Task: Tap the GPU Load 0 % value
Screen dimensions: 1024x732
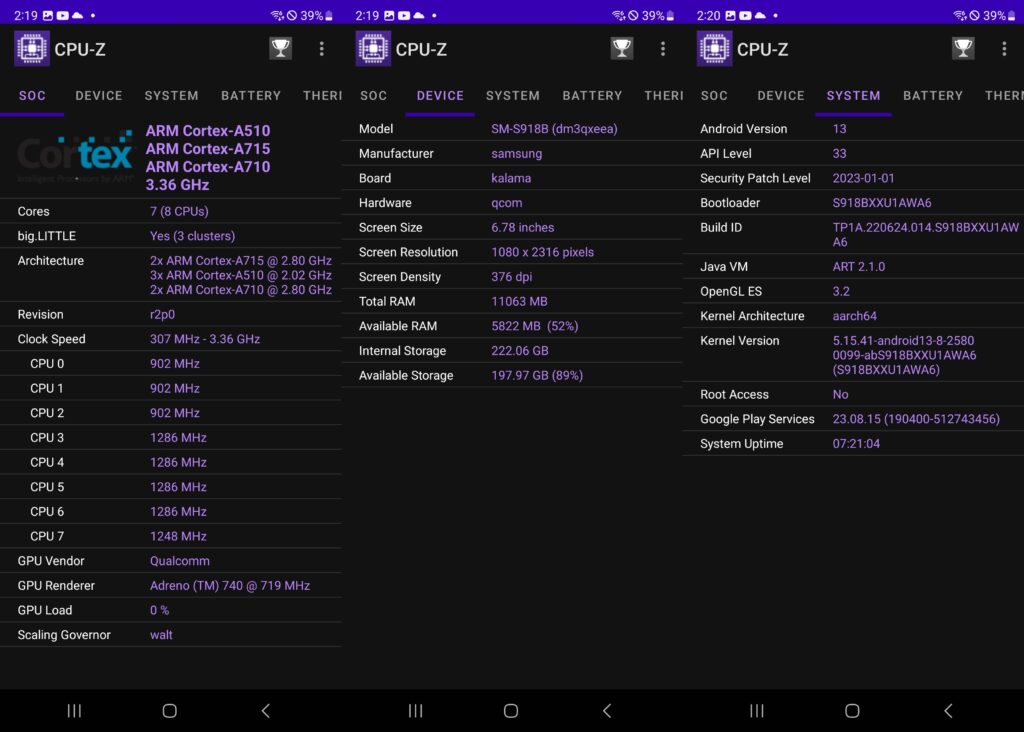Action: (159, 611)
